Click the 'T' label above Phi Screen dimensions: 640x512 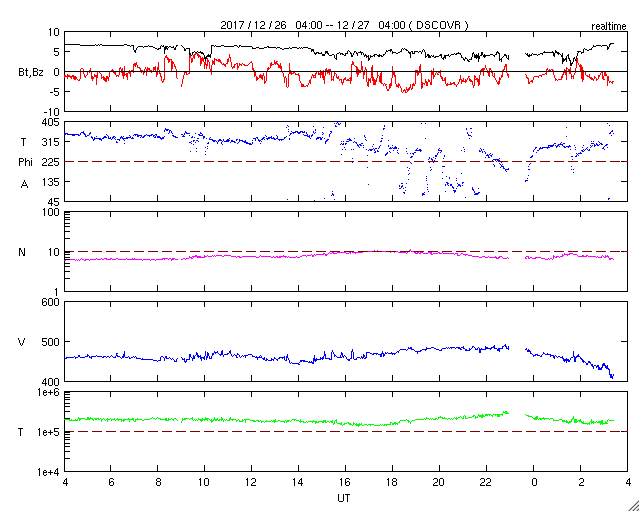pos(22,142)
